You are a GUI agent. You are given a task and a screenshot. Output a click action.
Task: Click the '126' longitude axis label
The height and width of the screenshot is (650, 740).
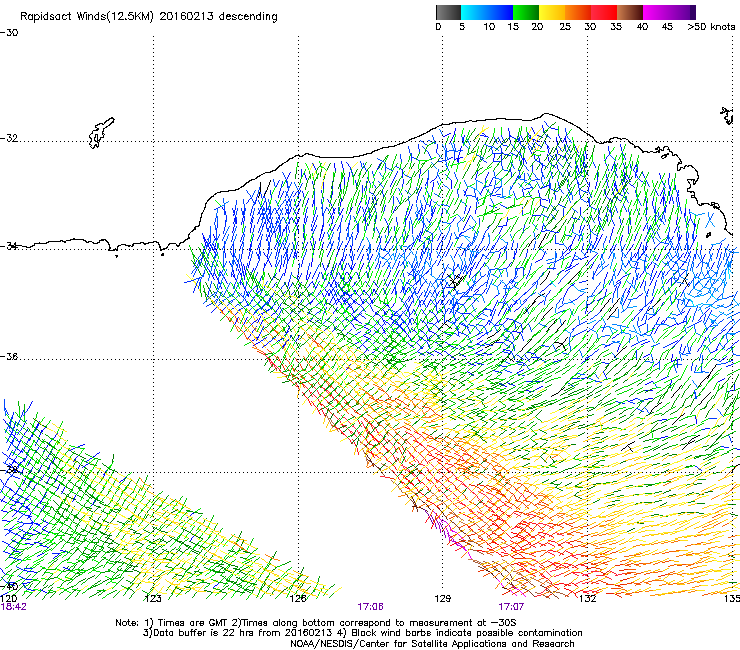[x=298, y=599]
